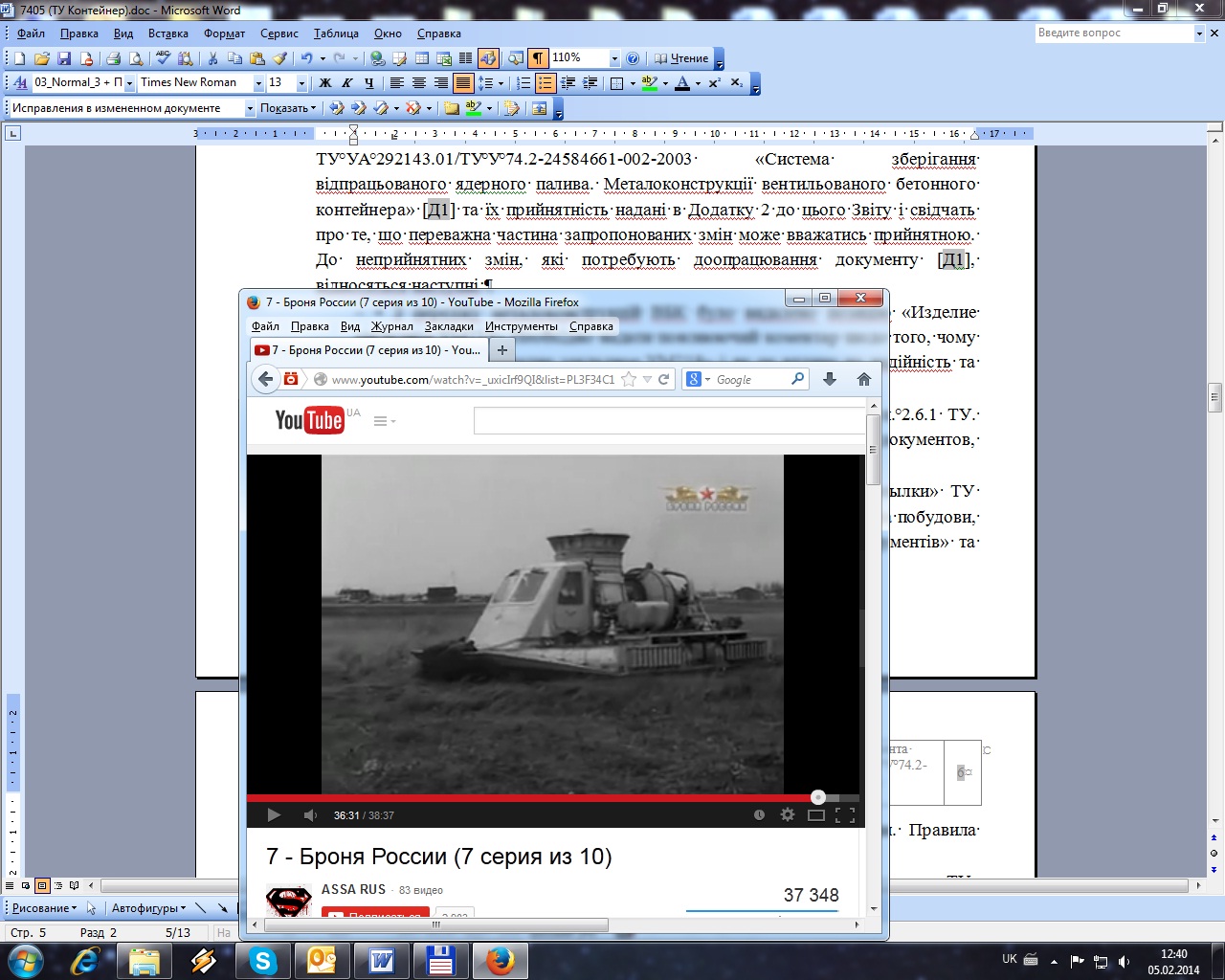
Task: Toggle bulleted list button
Action: click(546, 83)
